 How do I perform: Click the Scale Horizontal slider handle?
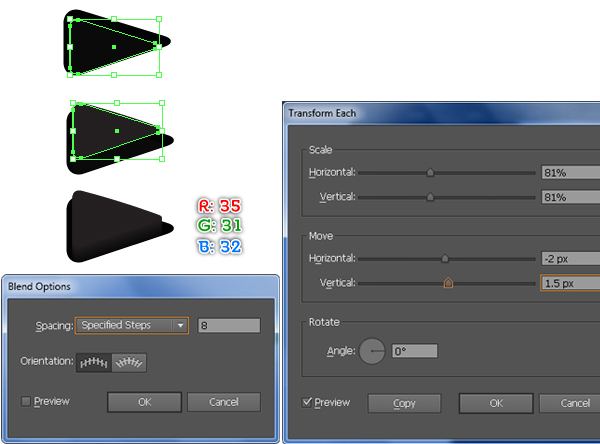tap(430, 172)
